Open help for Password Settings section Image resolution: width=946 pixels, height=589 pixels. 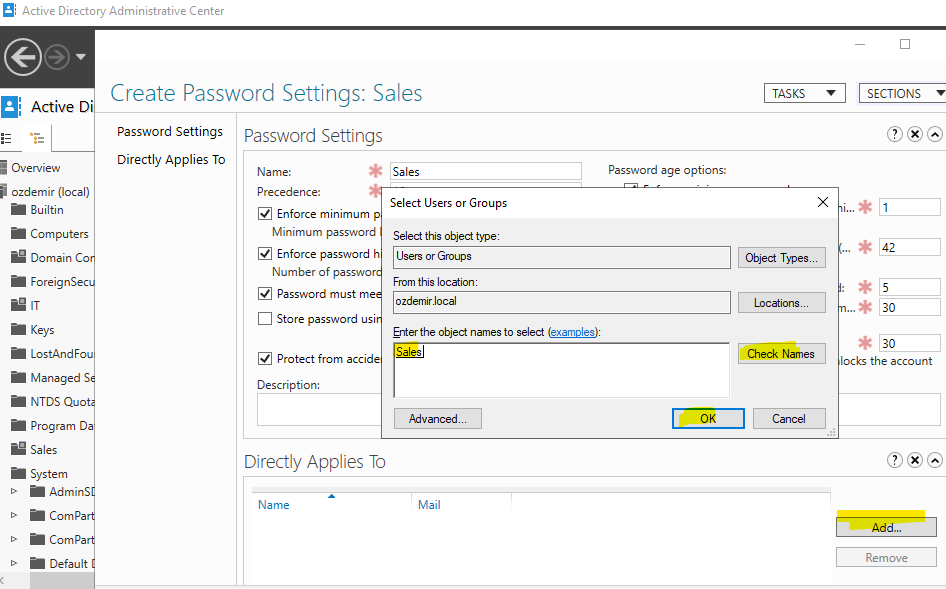[895, 134]
